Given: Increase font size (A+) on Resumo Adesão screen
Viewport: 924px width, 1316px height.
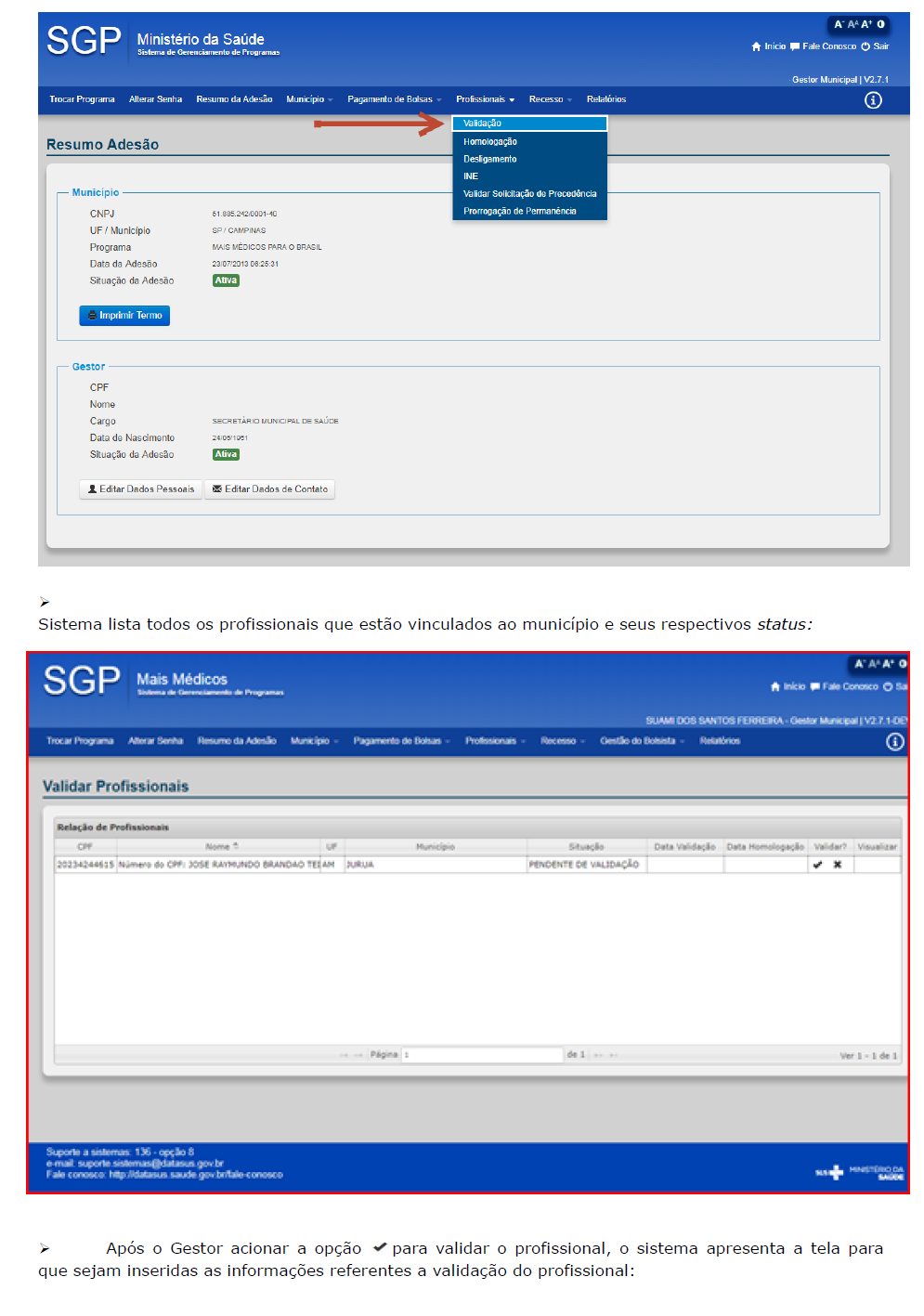Looking at the screenshot, I should coord(866,25).
